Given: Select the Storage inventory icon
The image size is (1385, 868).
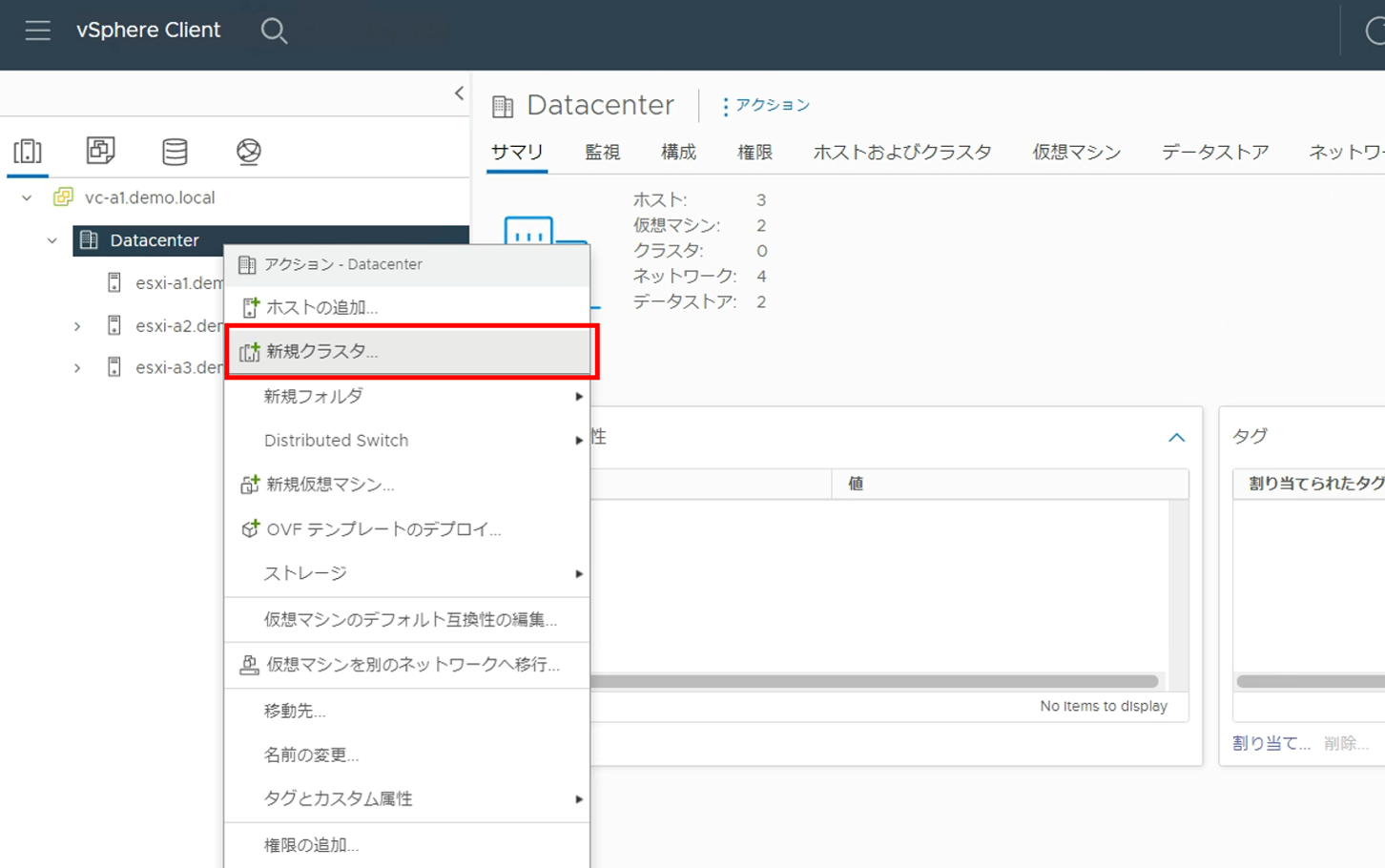Looking at the screenshot, I should click(175, 151).
